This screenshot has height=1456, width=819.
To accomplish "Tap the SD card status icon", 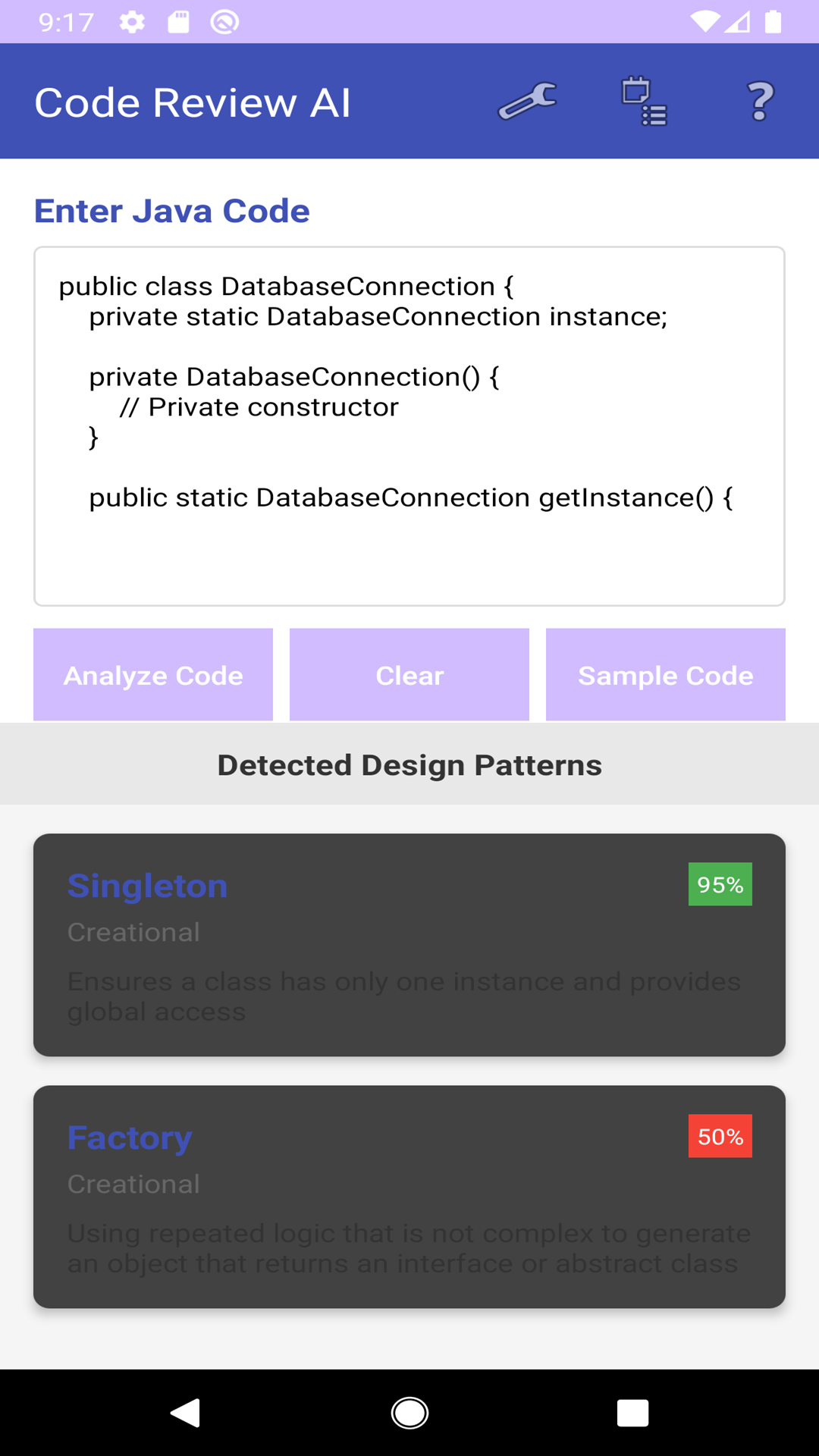I will (178, 22).
